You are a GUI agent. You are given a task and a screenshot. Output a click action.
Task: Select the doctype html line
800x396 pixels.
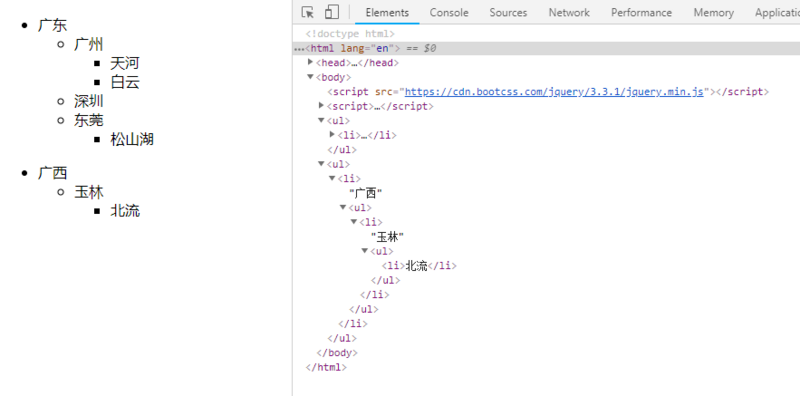tap(350, 34)
